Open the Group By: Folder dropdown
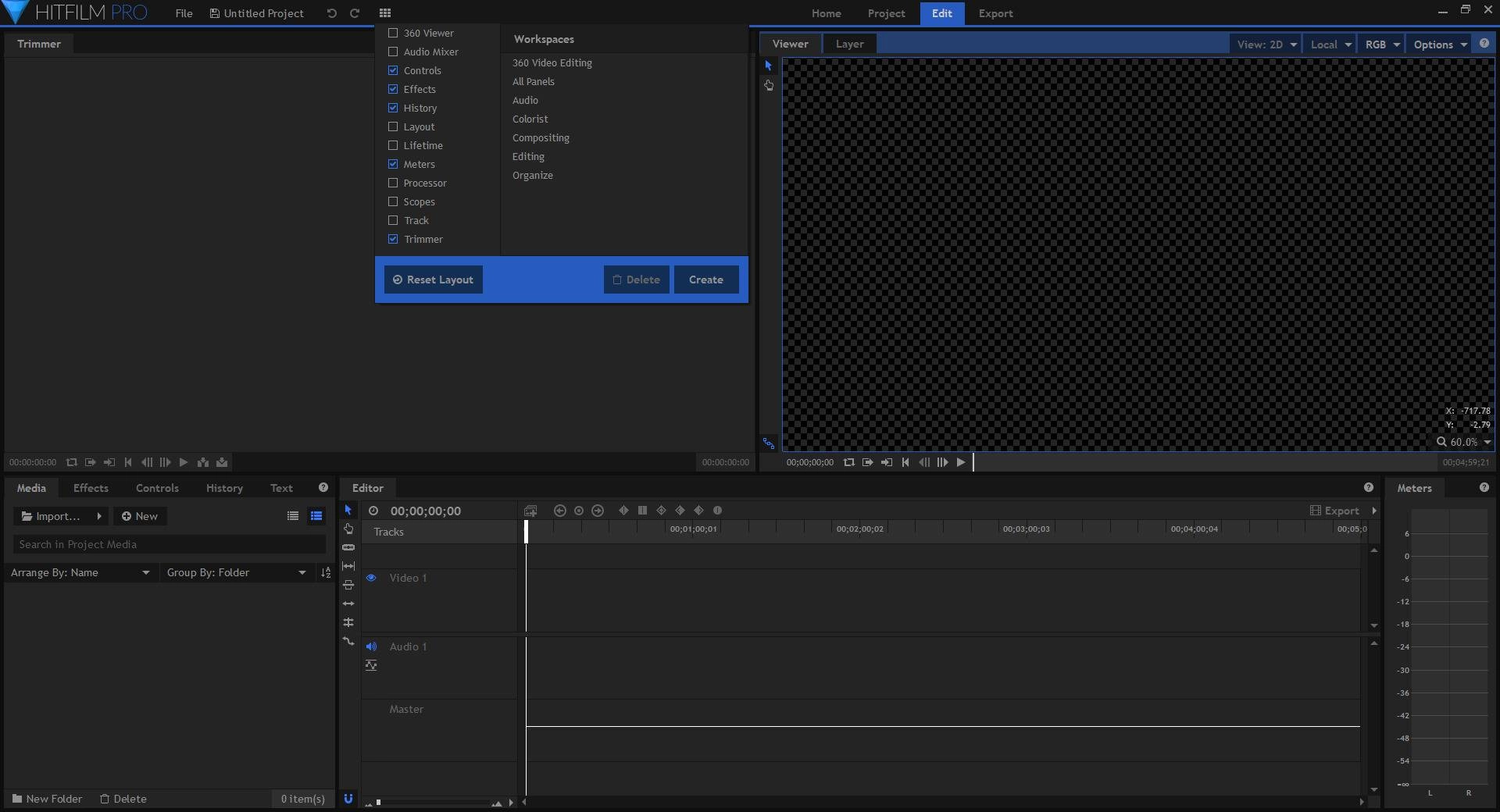Image resolution: width=1500 pixels, height=812 pixels. [x=237, y=573]
